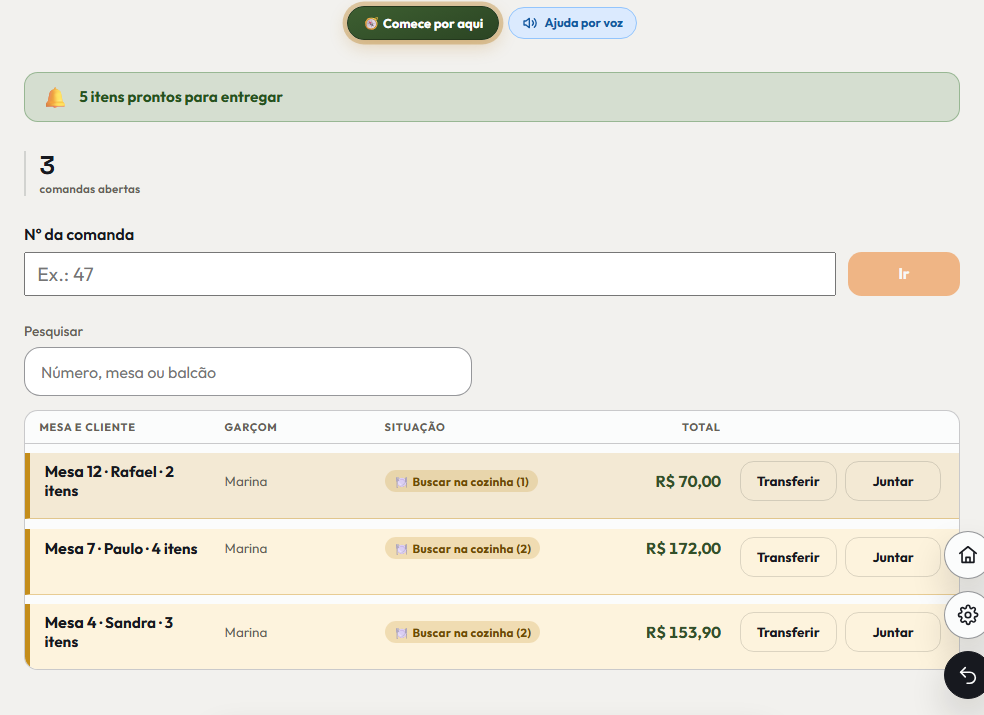Click Marina in the Mesa 7 row
This screenshot has width=984, height=715.
246,549
